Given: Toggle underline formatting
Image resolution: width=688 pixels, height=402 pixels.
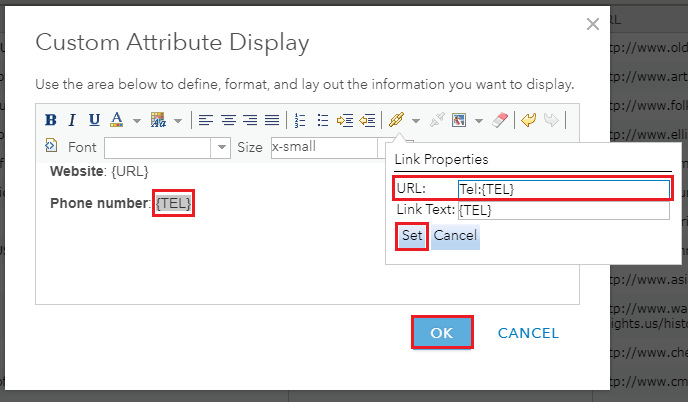Looking at the screenshot, I should click(94, 120).
